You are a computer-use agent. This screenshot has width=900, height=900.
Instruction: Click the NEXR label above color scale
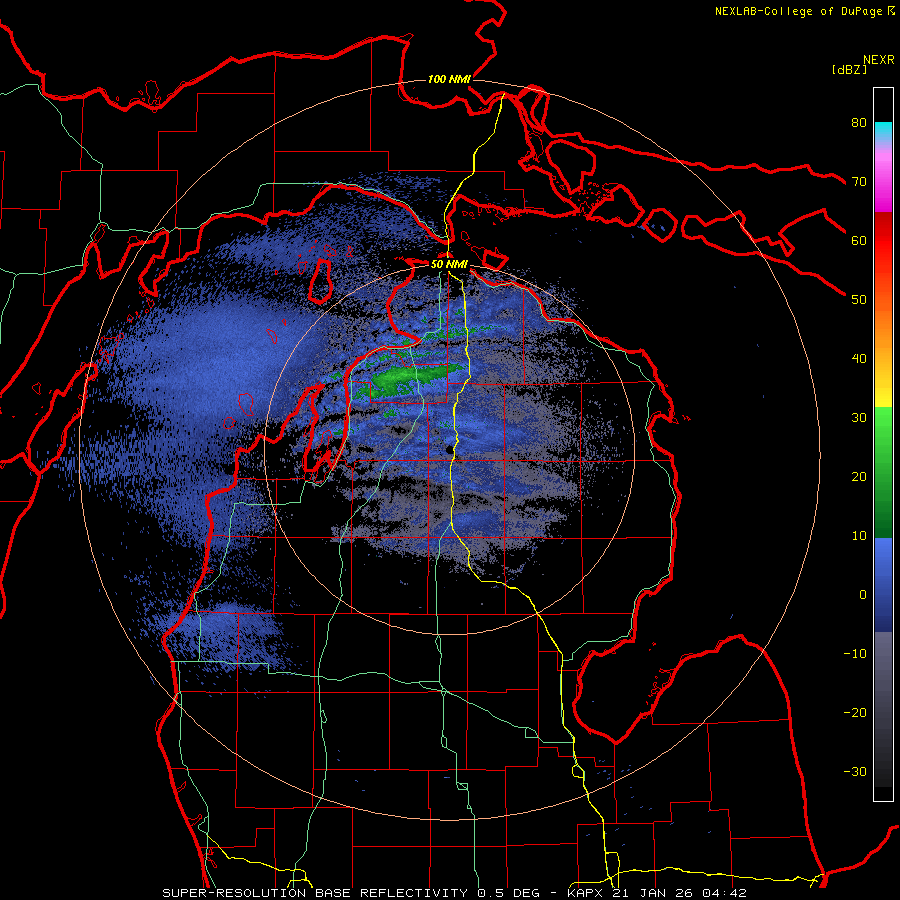[x=879, y=60]
